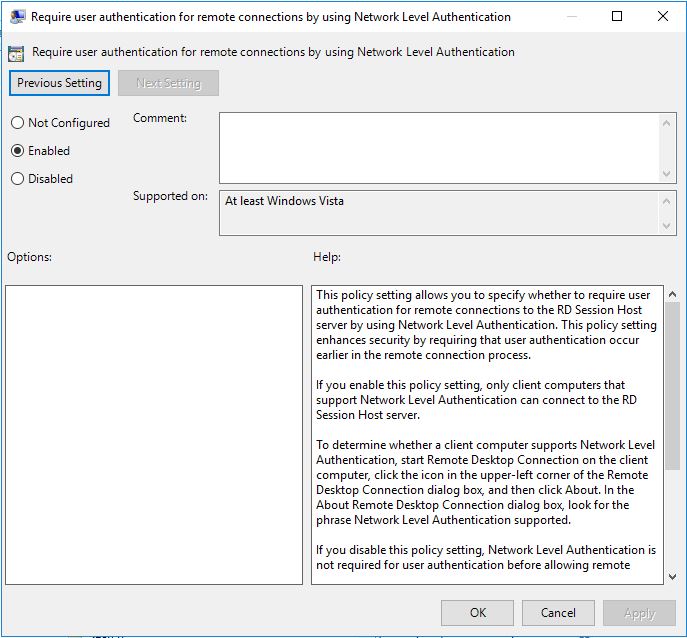This screenshot has height=638, width=687.
Task: Click the Help pane scroll up arrow
Action: 673,294
